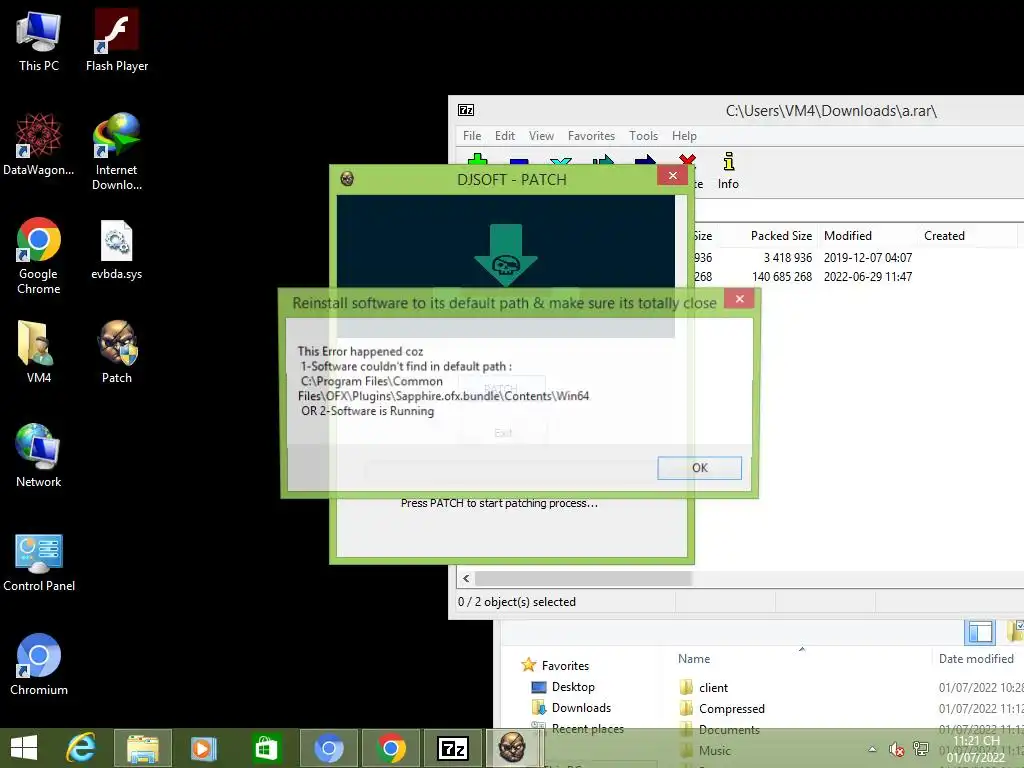Switch to Chromium on the taskbar
The height and width of the screenshot is (768, 1024).
pyautogui.click(x=328, y=748)
